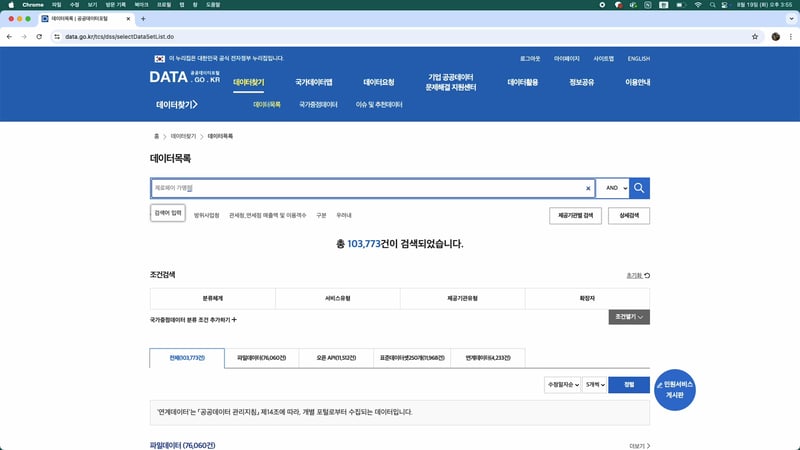Click the blue magnifier search button
This screenshot has height=450, width=800.
640,188
